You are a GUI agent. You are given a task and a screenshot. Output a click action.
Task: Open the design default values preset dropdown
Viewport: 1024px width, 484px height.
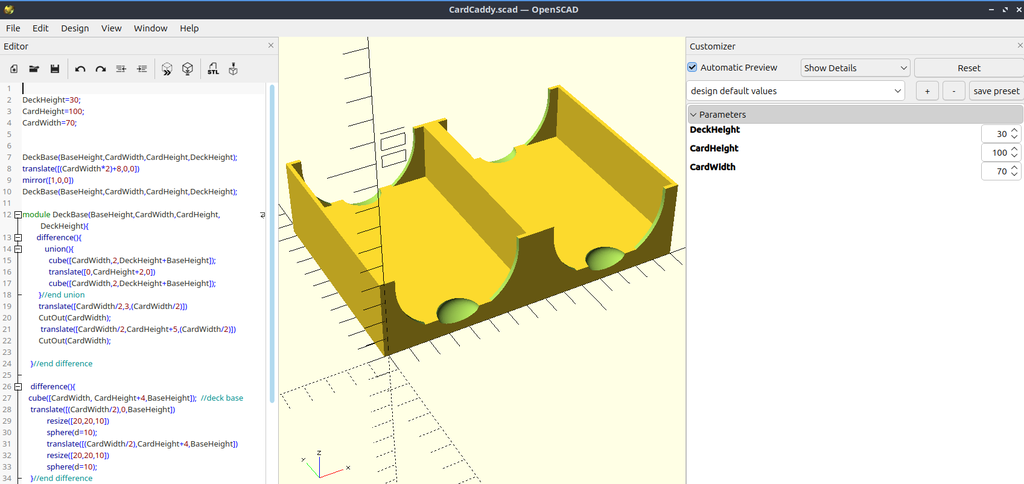tap(796, 91)
